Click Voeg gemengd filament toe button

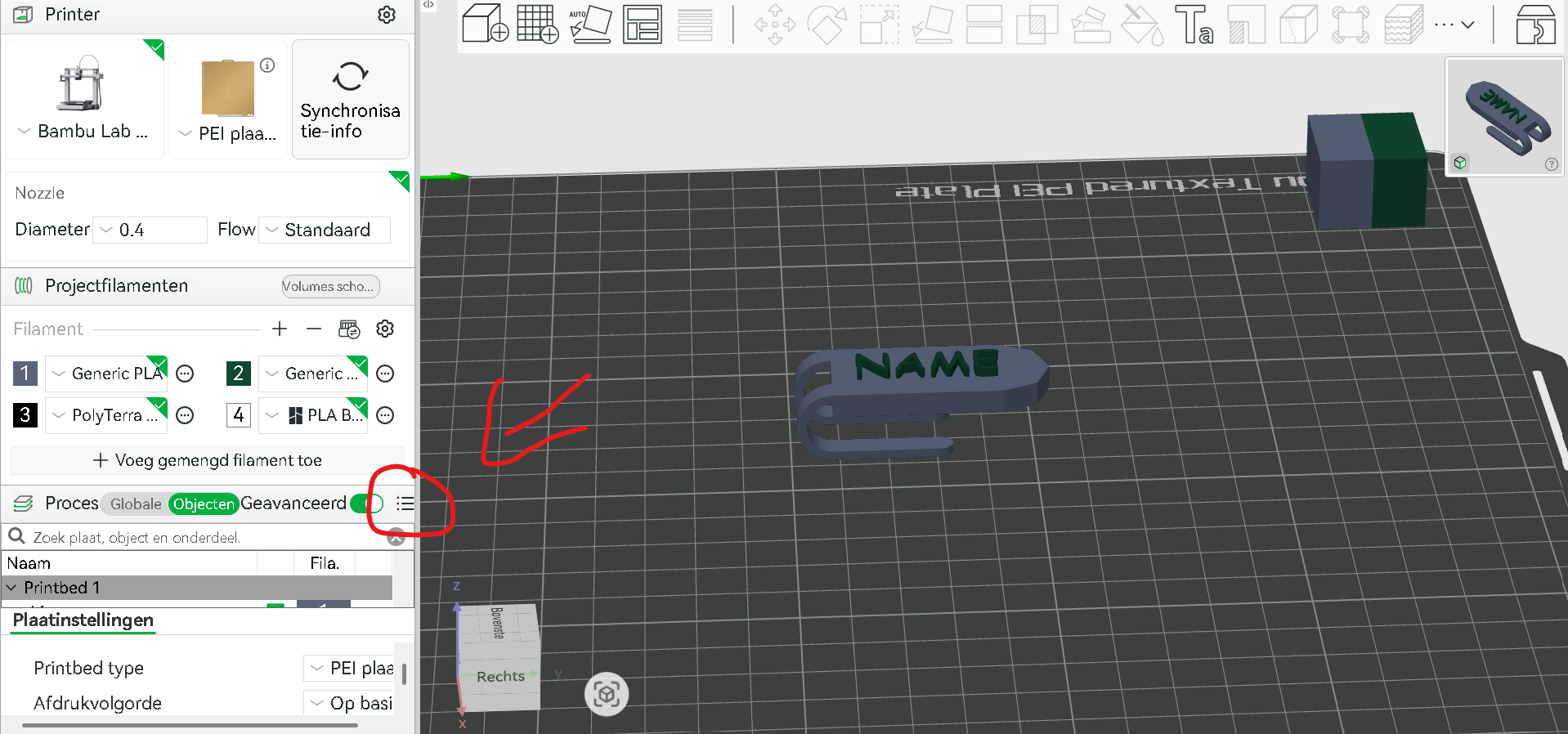[x=208, y=460]
